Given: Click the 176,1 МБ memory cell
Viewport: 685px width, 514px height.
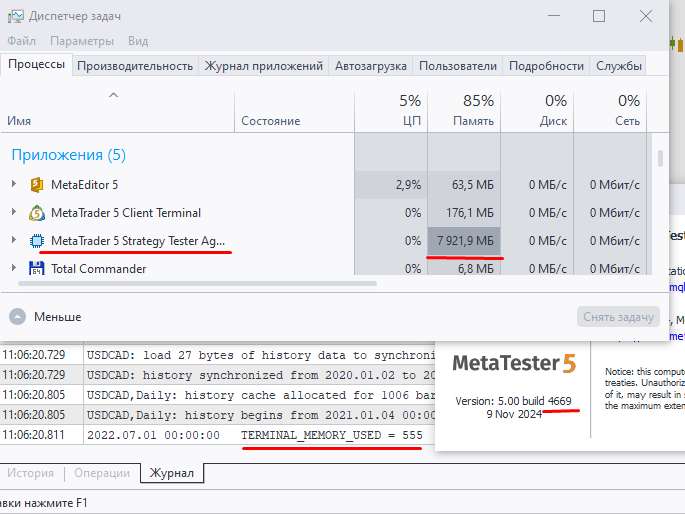Looking at the screenshot, I should point(464,213).
